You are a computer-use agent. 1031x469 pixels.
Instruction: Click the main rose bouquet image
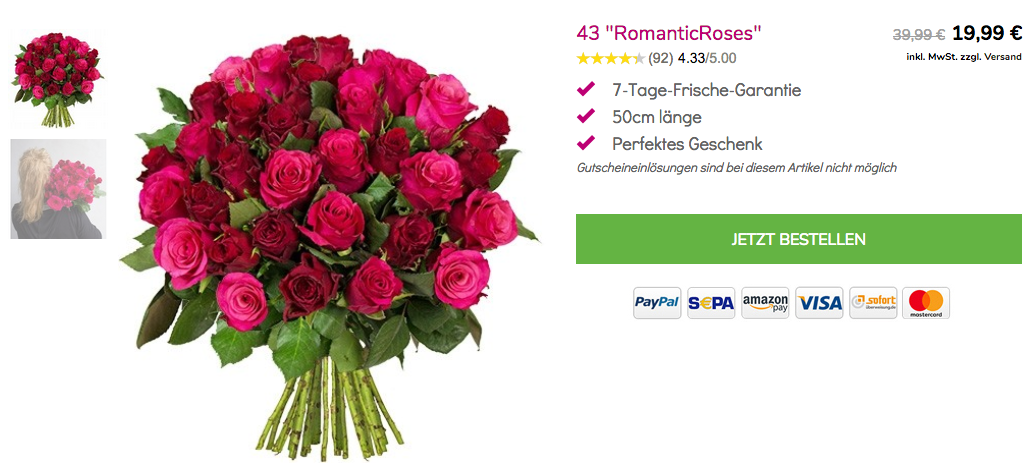(329, 247)
